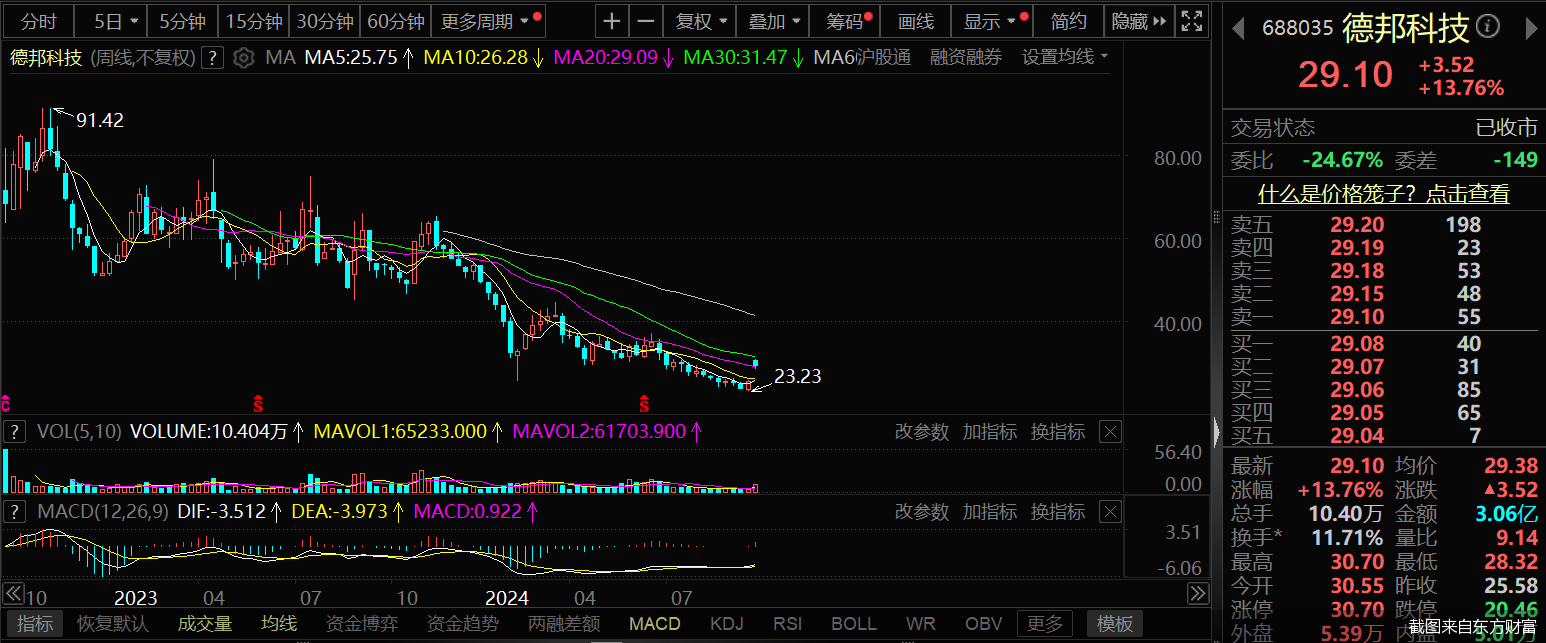Select the KDJ indicator tab
The image size is (1546, 643).
(726, 624)
